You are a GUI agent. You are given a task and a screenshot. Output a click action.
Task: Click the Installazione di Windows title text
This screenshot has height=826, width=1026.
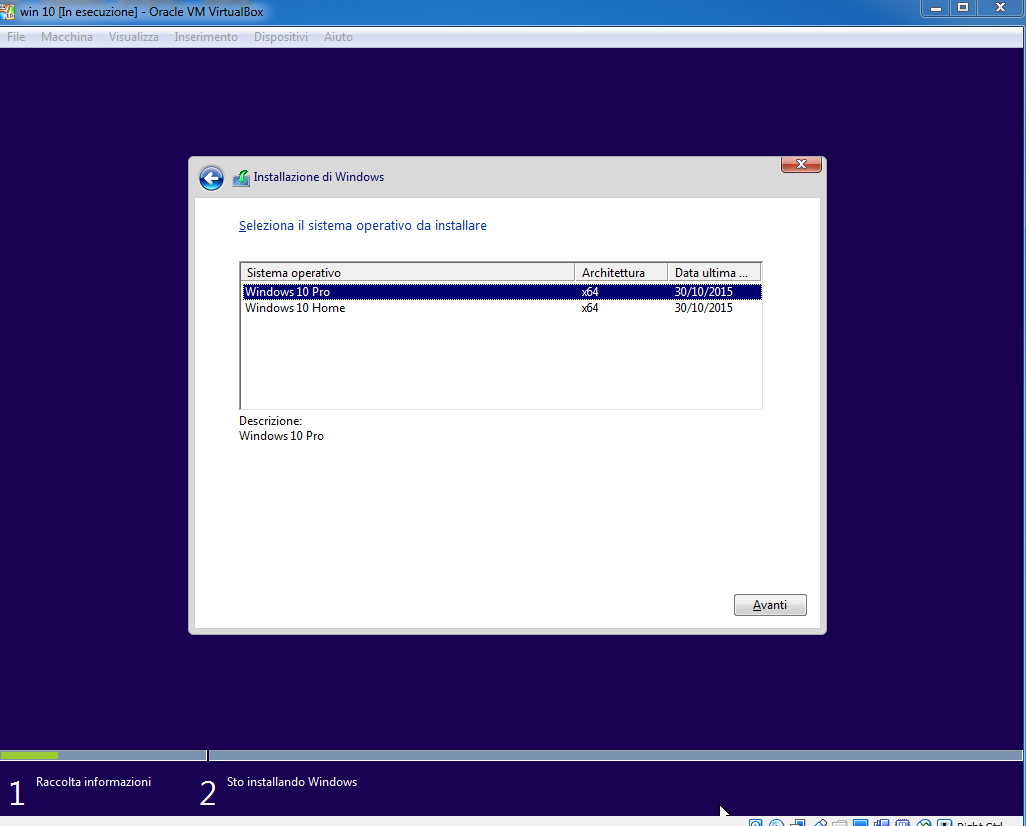319,177
